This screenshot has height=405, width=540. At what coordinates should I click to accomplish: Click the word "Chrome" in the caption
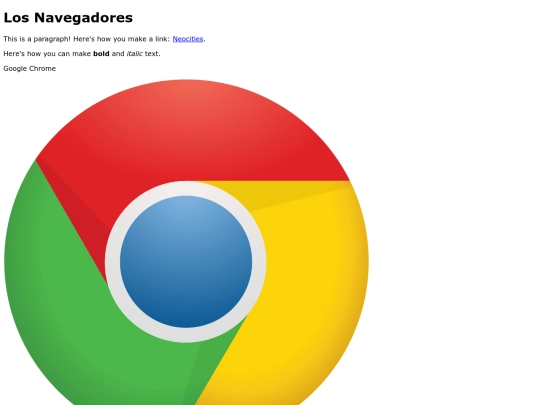(x=42, y=69)
